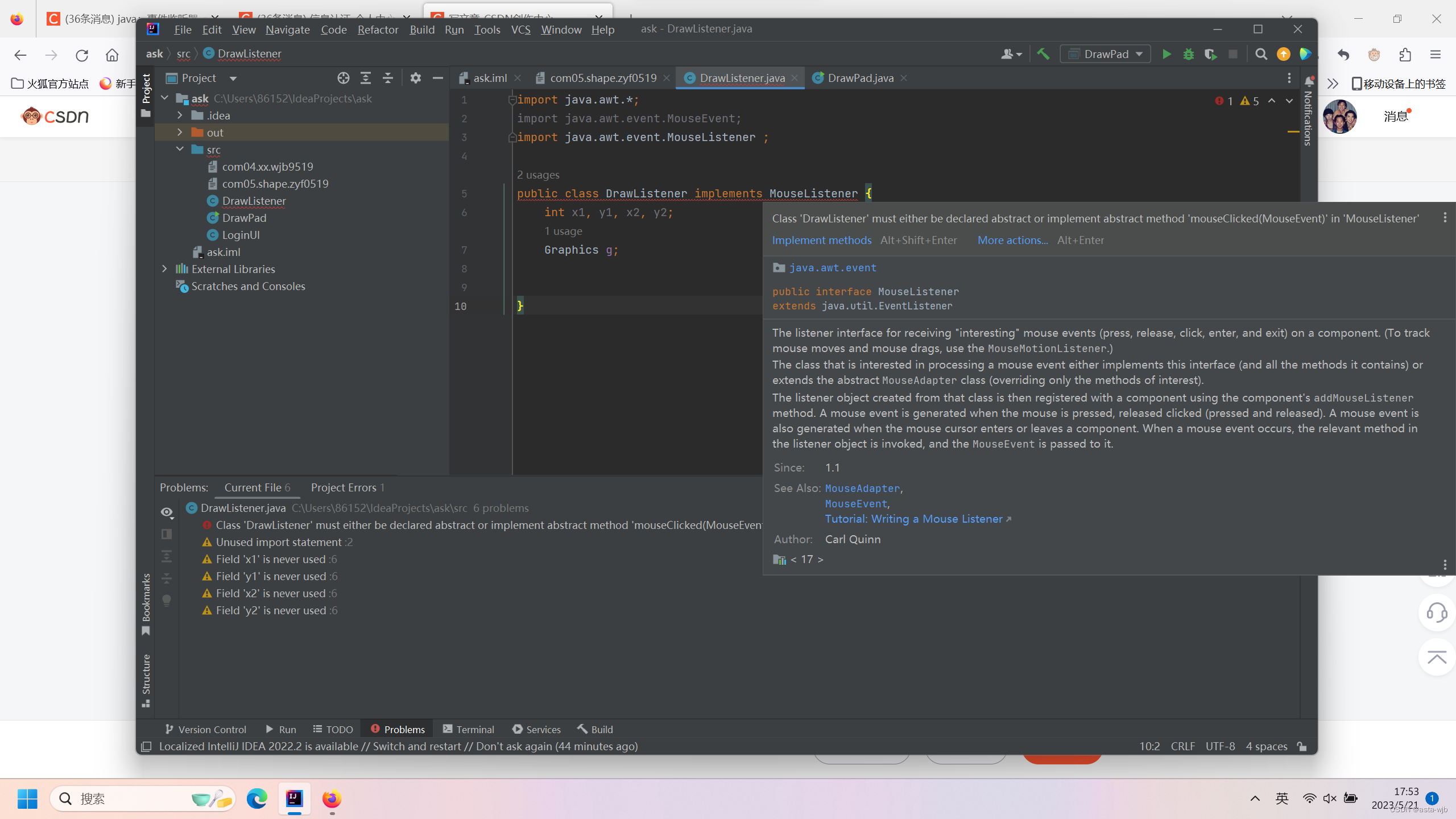Image resolution: width=1456 pixels, height=819 pixels.
Task: Open Search Everywhere magnifier icon
Action: pyautogui.click(x=1261, y=54)
